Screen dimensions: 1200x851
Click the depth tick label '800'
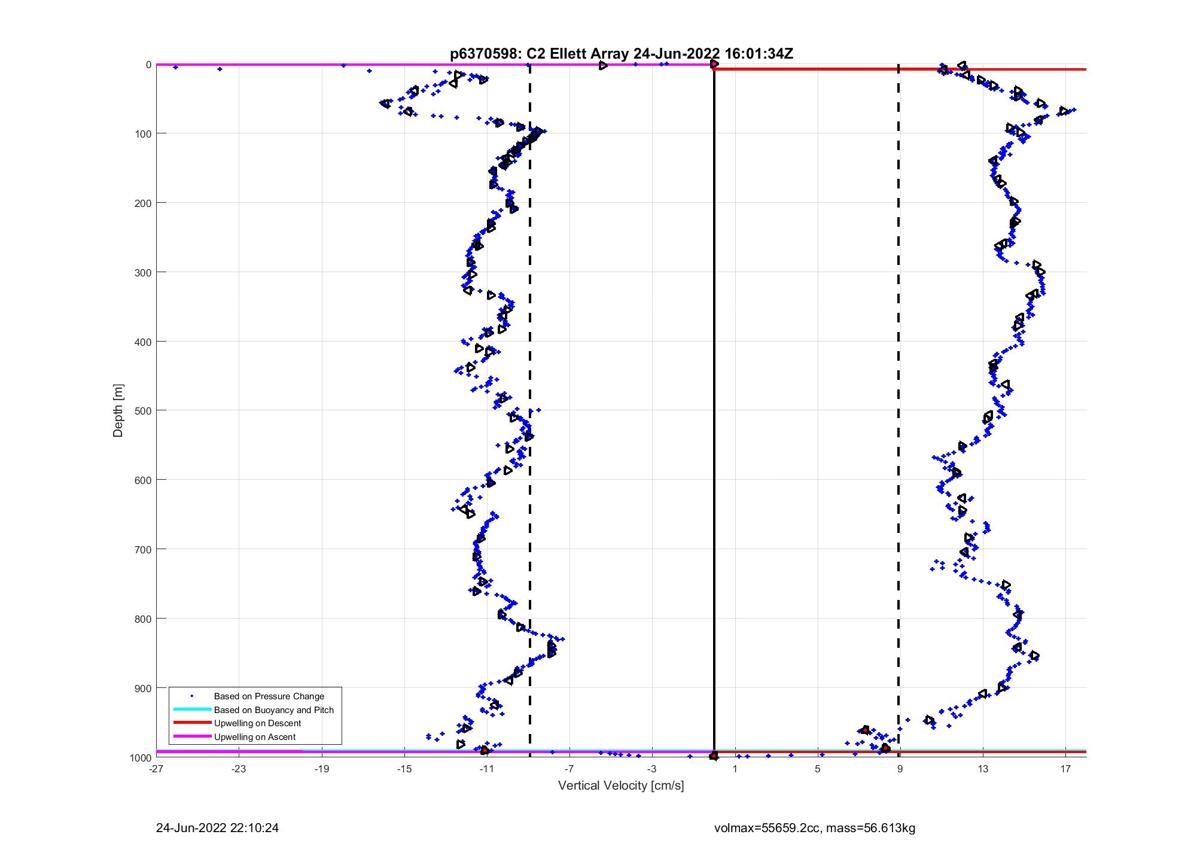pos(142,619)
